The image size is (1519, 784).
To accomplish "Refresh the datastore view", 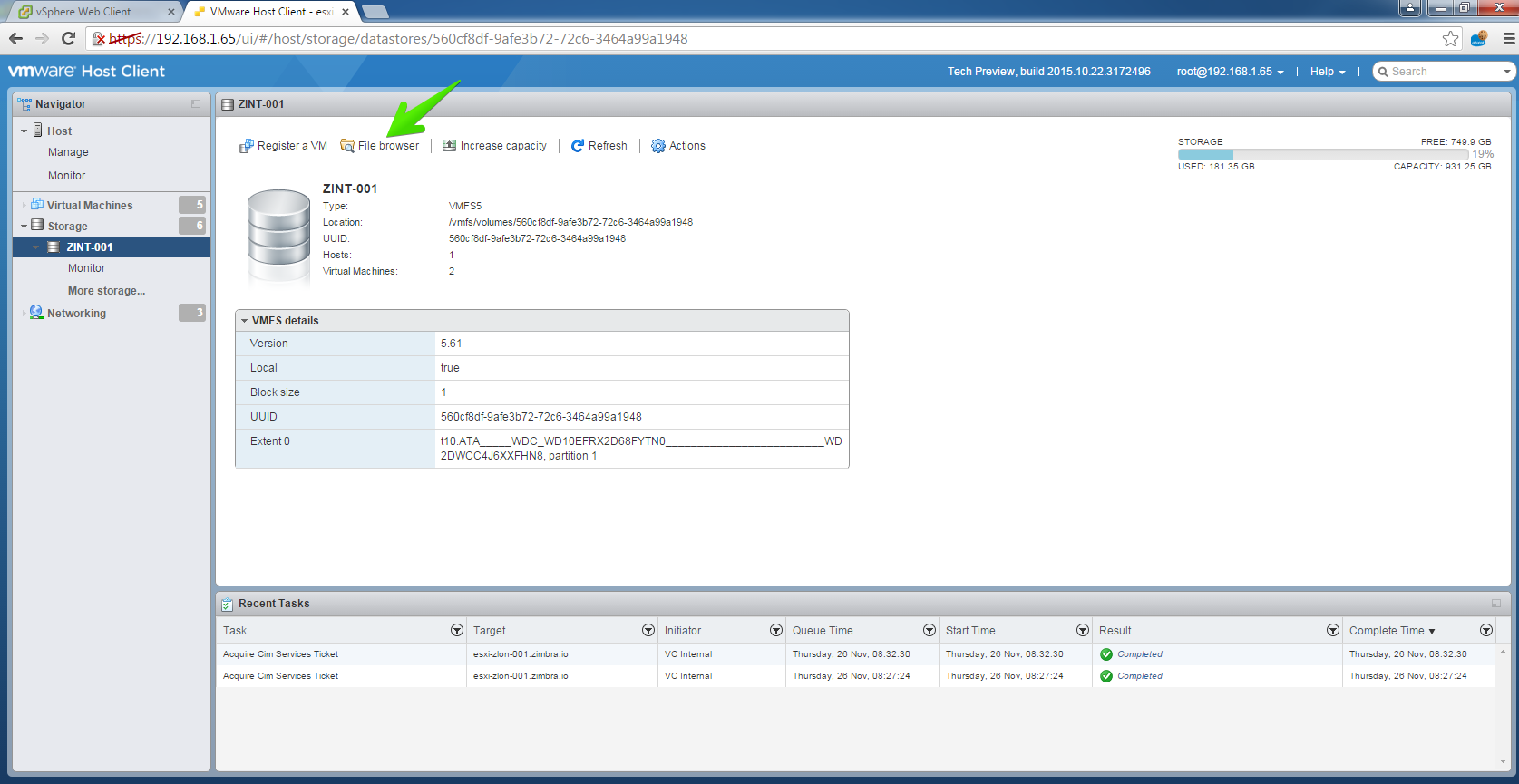I will [599, 146].
